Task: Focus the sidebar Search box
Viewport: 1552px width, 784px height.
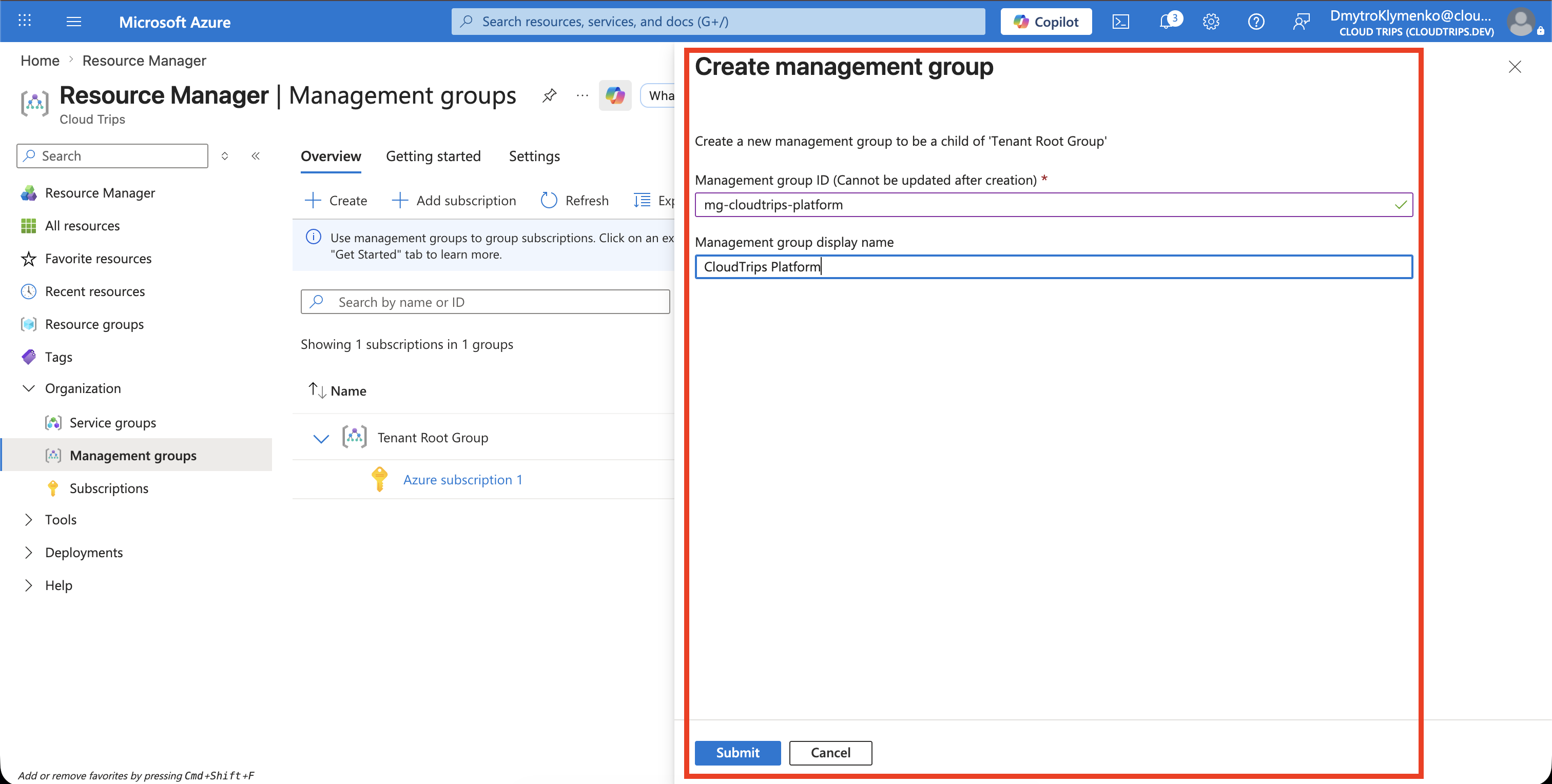Action: [x=113, y=156]
